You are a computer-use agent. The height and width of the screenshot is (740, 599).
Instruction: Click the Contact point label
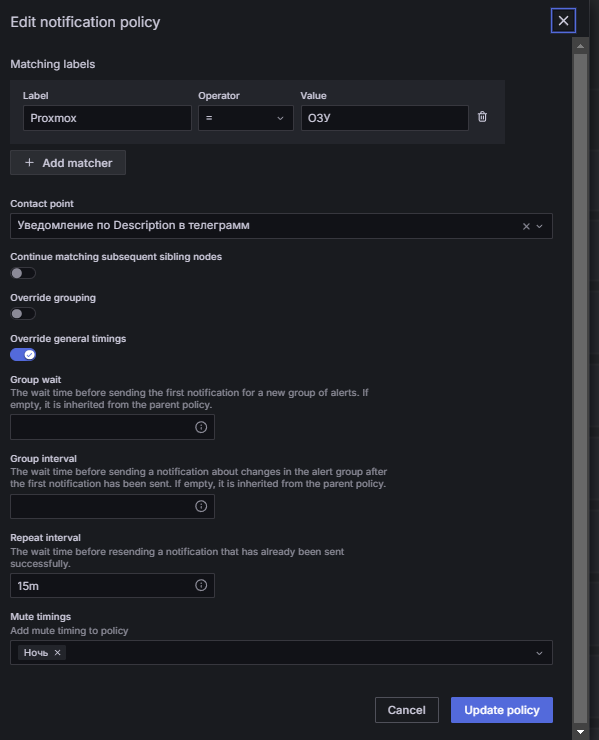click(42, 203)
